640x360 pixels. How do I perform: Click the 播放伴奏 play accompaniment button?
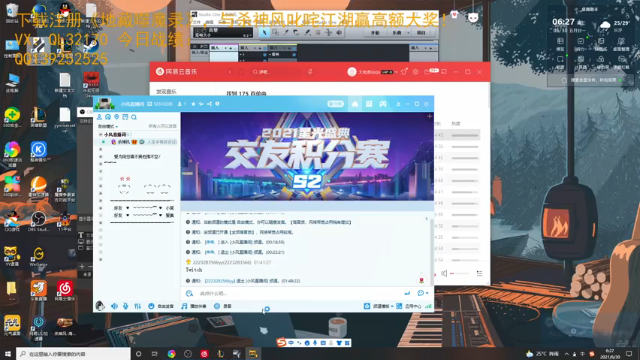tap(194, 306)
